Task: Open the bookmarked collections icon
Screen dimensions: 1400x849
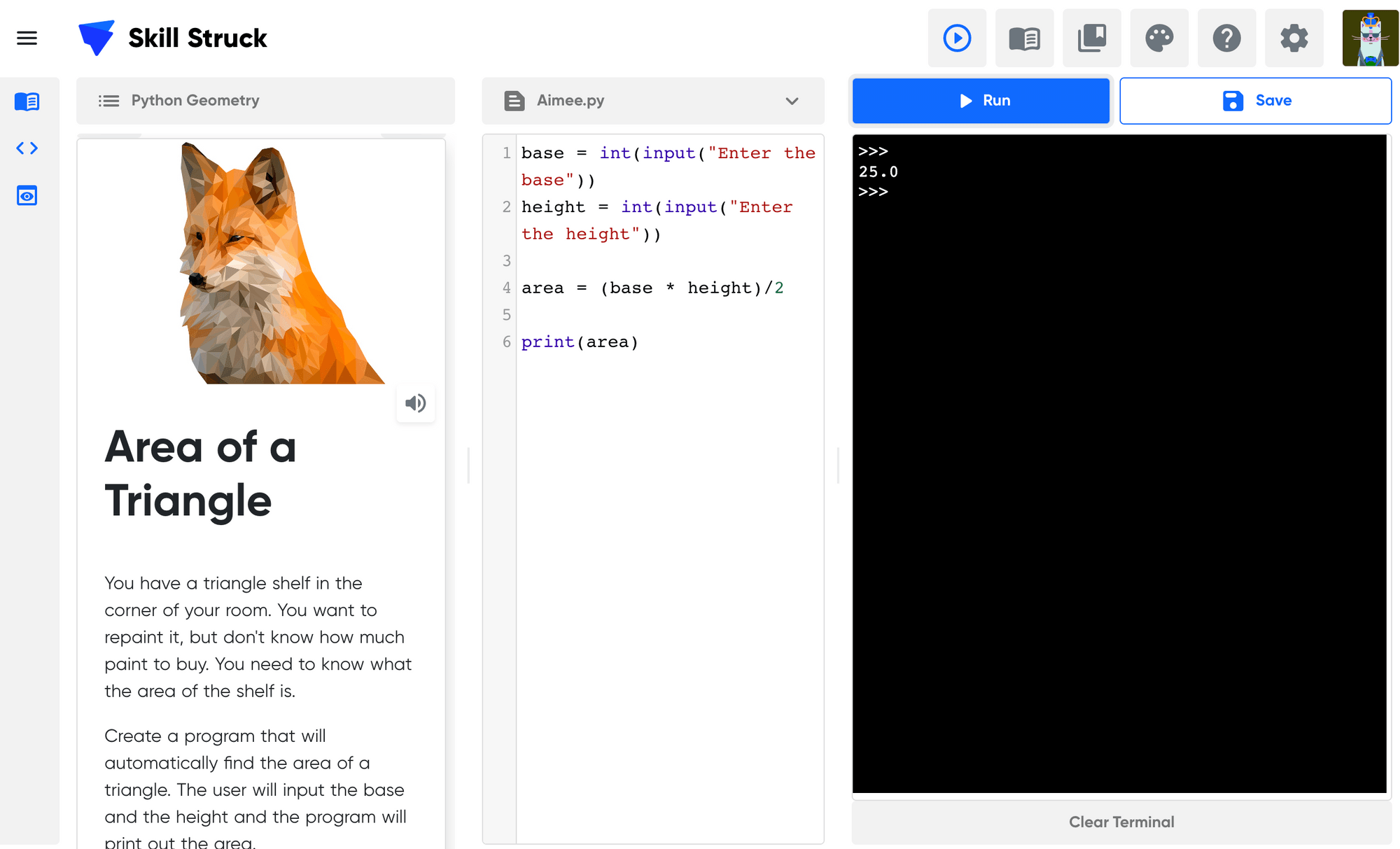Action: tap(1092, 38)
